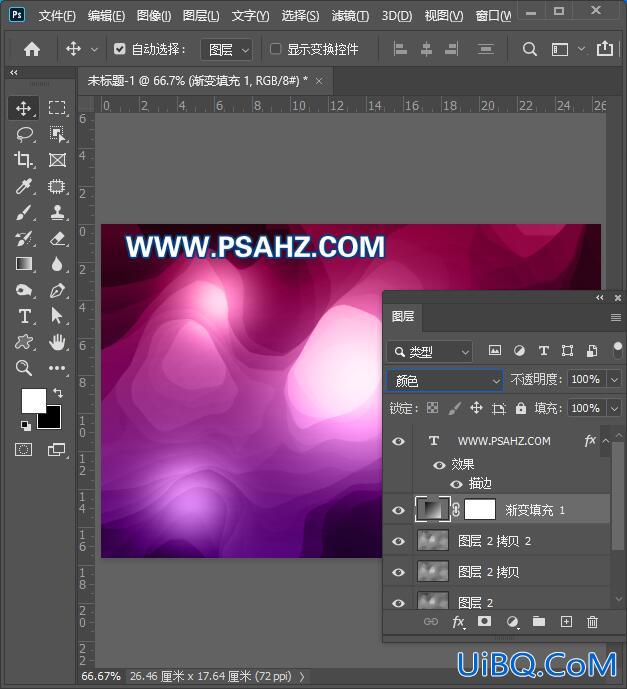Viewport: 627px width, 689px height.
Task: Select the Object Selection tool
Action: point(57,134)
